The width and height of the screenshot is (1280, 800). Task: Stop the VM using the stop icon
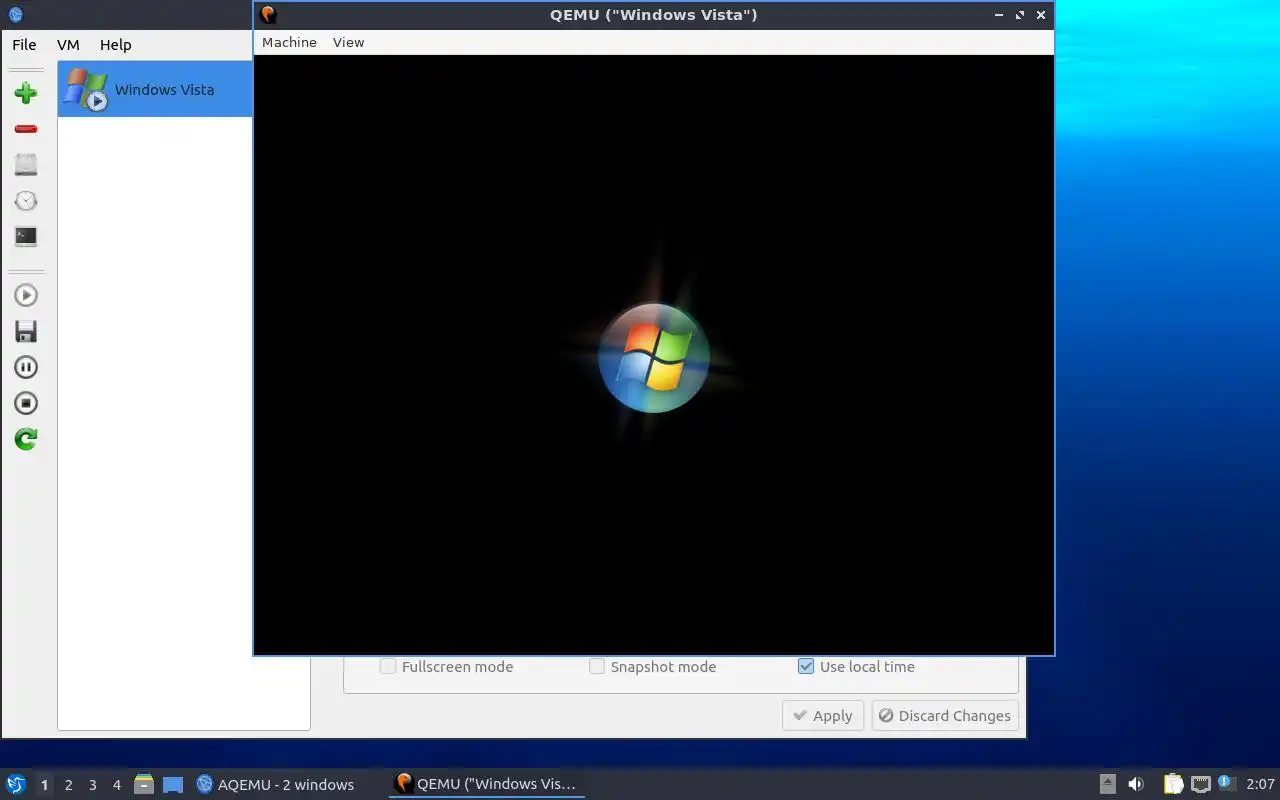coord(26,403)
